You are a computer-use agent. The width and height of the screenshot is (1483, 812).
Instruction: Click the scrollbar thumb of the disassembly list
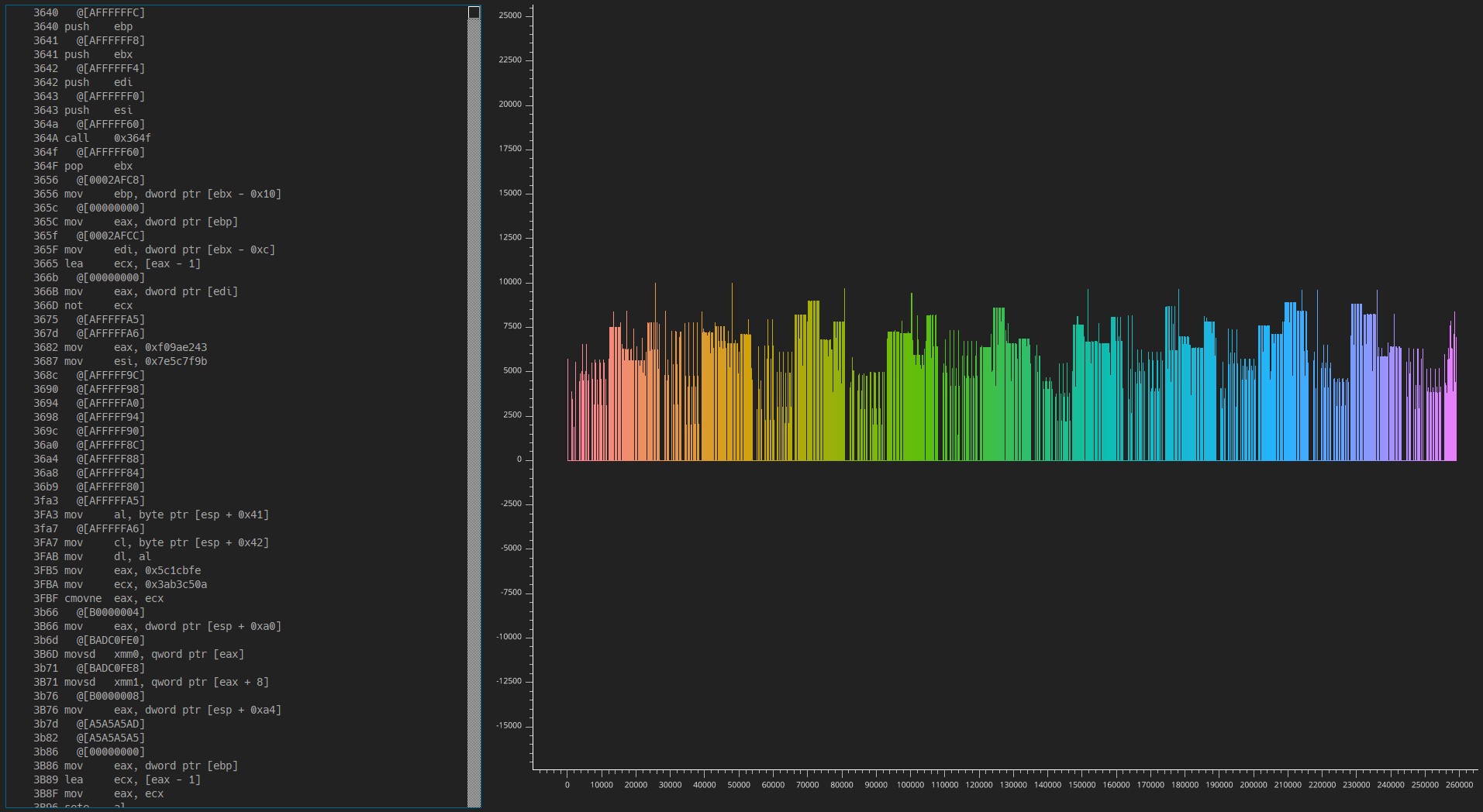click(x=474, y=13)
